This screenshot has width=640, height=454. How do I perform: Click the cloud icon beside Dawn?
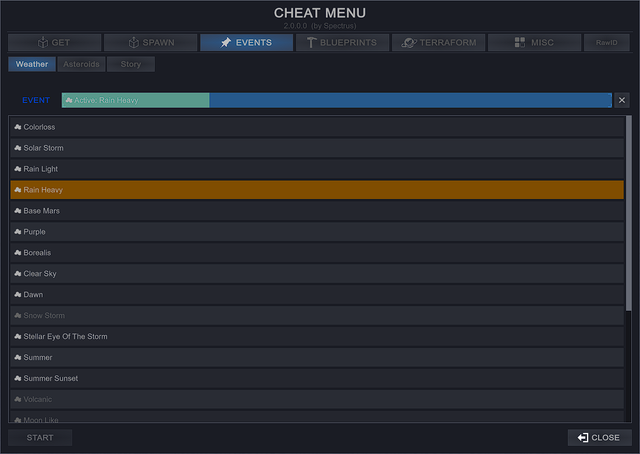coord(18,294)
